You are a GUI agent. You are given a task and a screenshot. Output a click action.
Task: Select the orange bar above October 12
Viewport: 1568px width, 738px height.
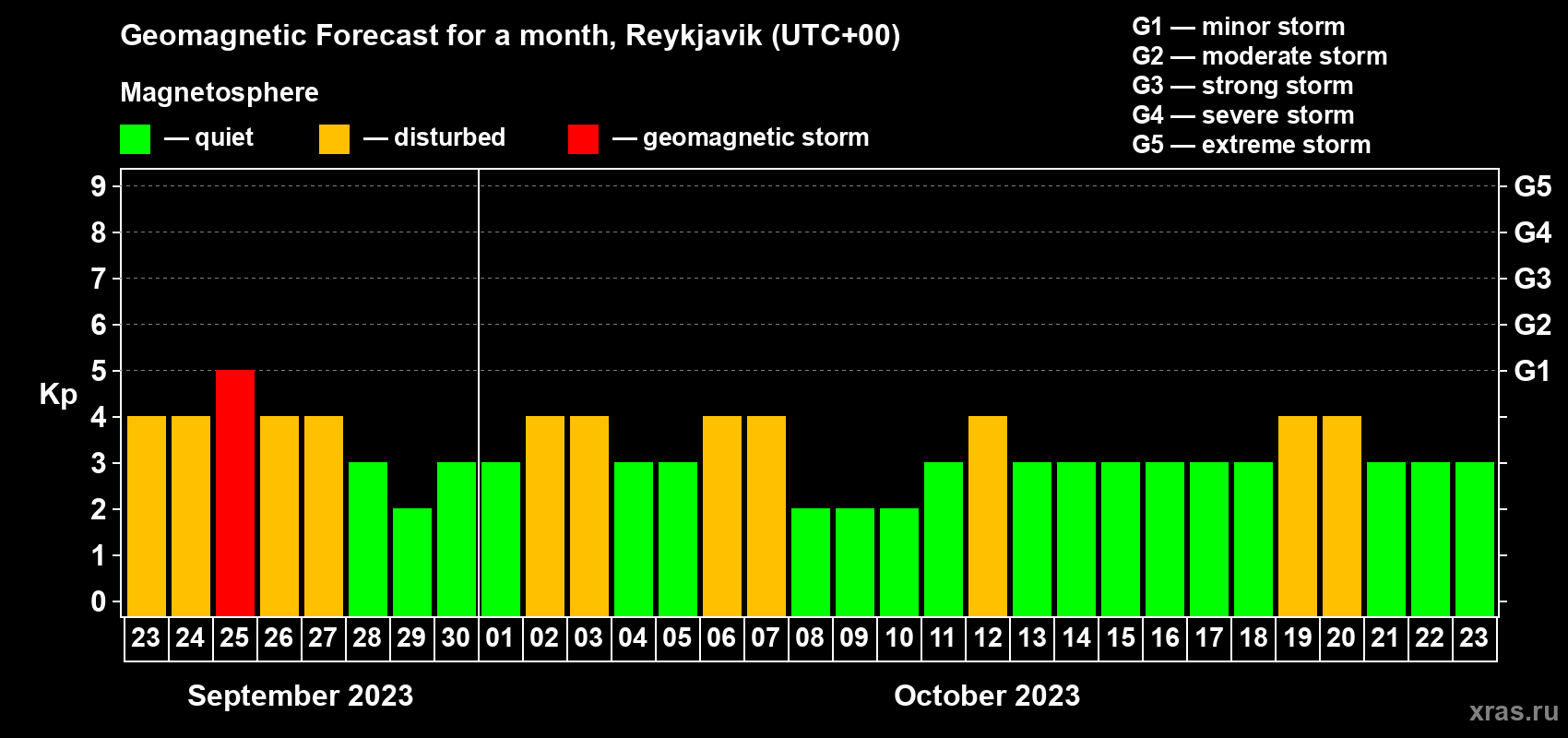pyautogui.click(x=988, y=516)
